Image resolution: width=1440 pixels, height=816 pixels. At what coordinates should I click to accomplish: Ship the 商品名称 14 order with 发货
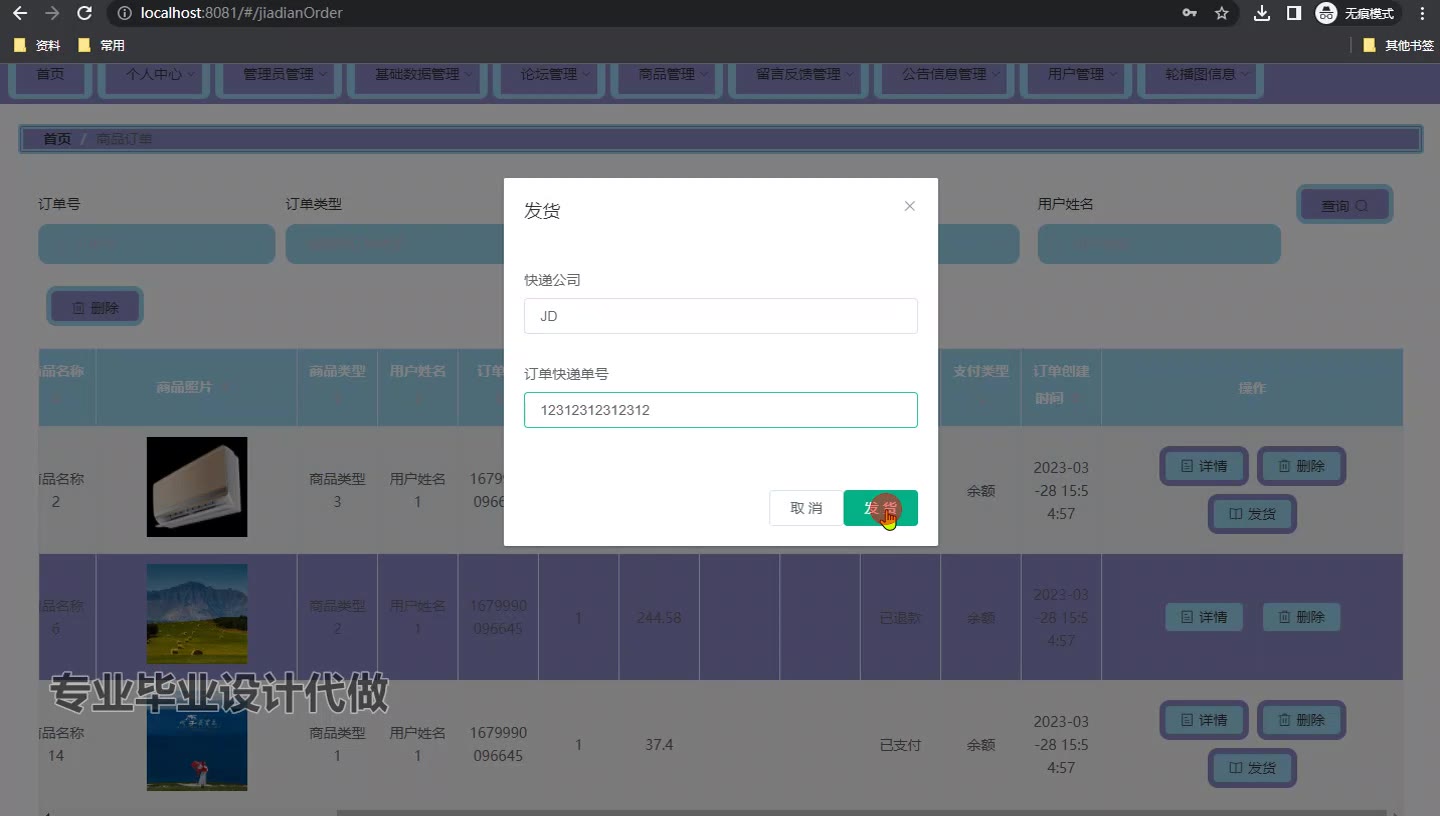[1252, 768]
